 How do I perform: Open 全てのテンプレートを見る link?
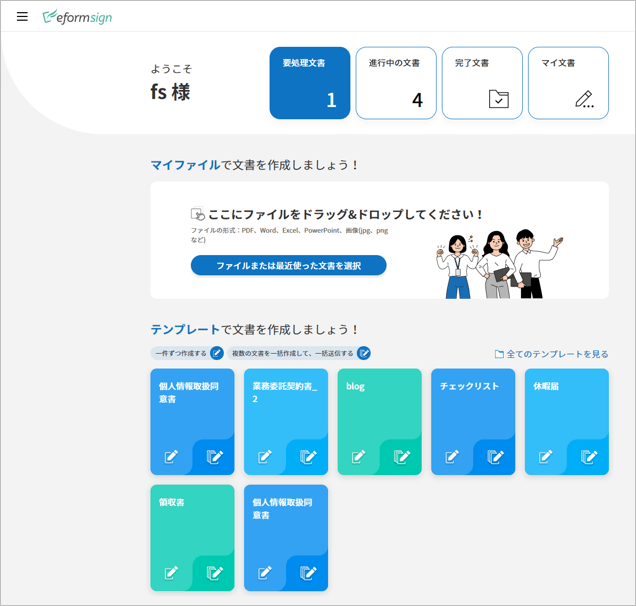(551, 354)
